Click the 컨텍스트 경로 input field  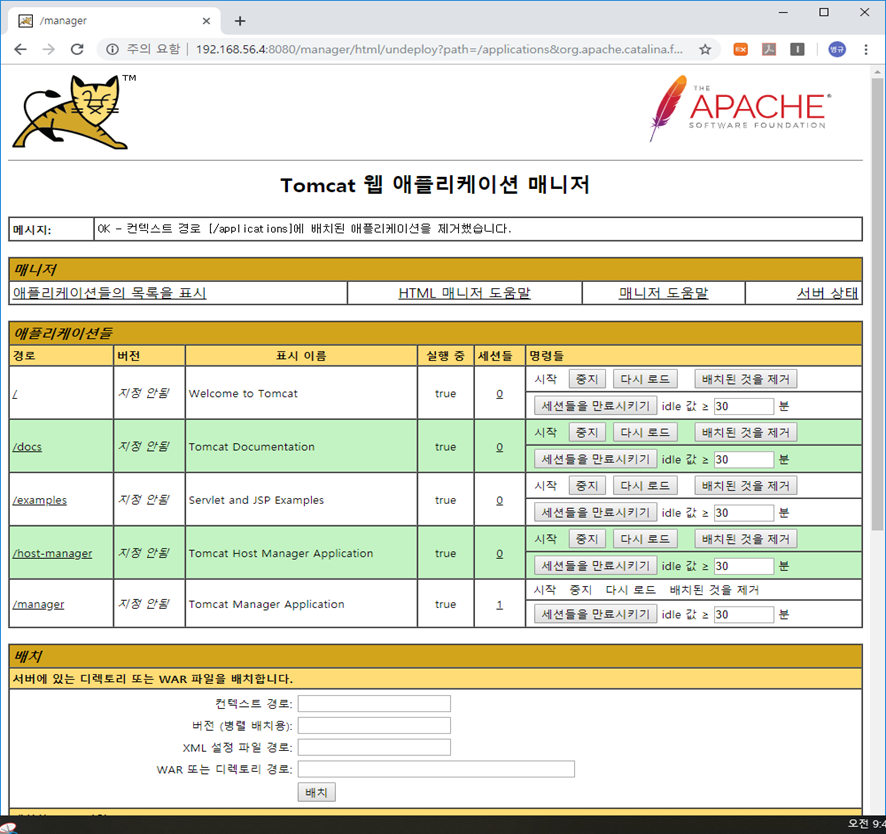pyautogui.click(x=374, y=703)
